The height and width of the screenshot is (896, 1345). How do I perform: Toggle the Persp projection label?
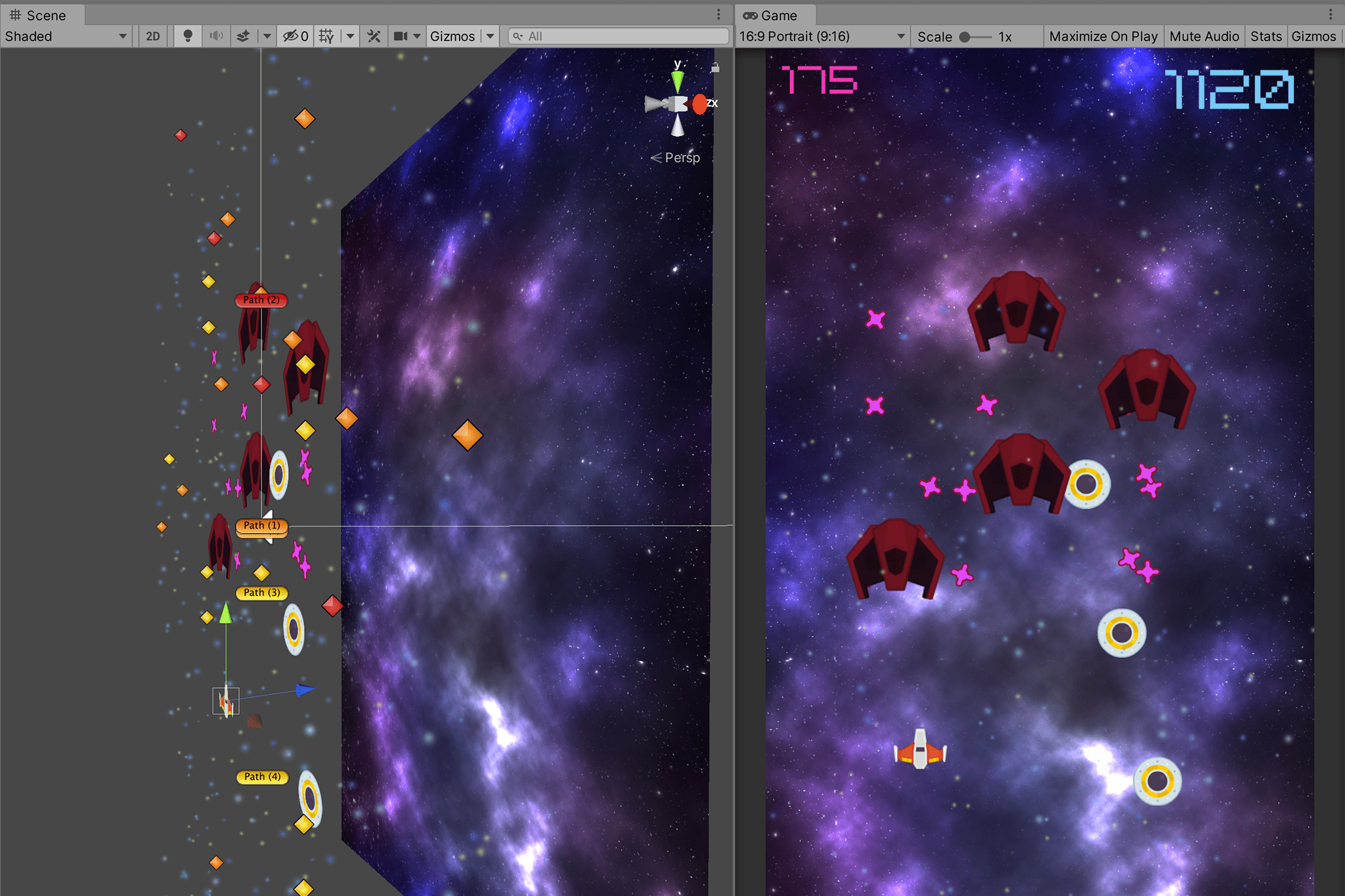click(x=675, y=158)
